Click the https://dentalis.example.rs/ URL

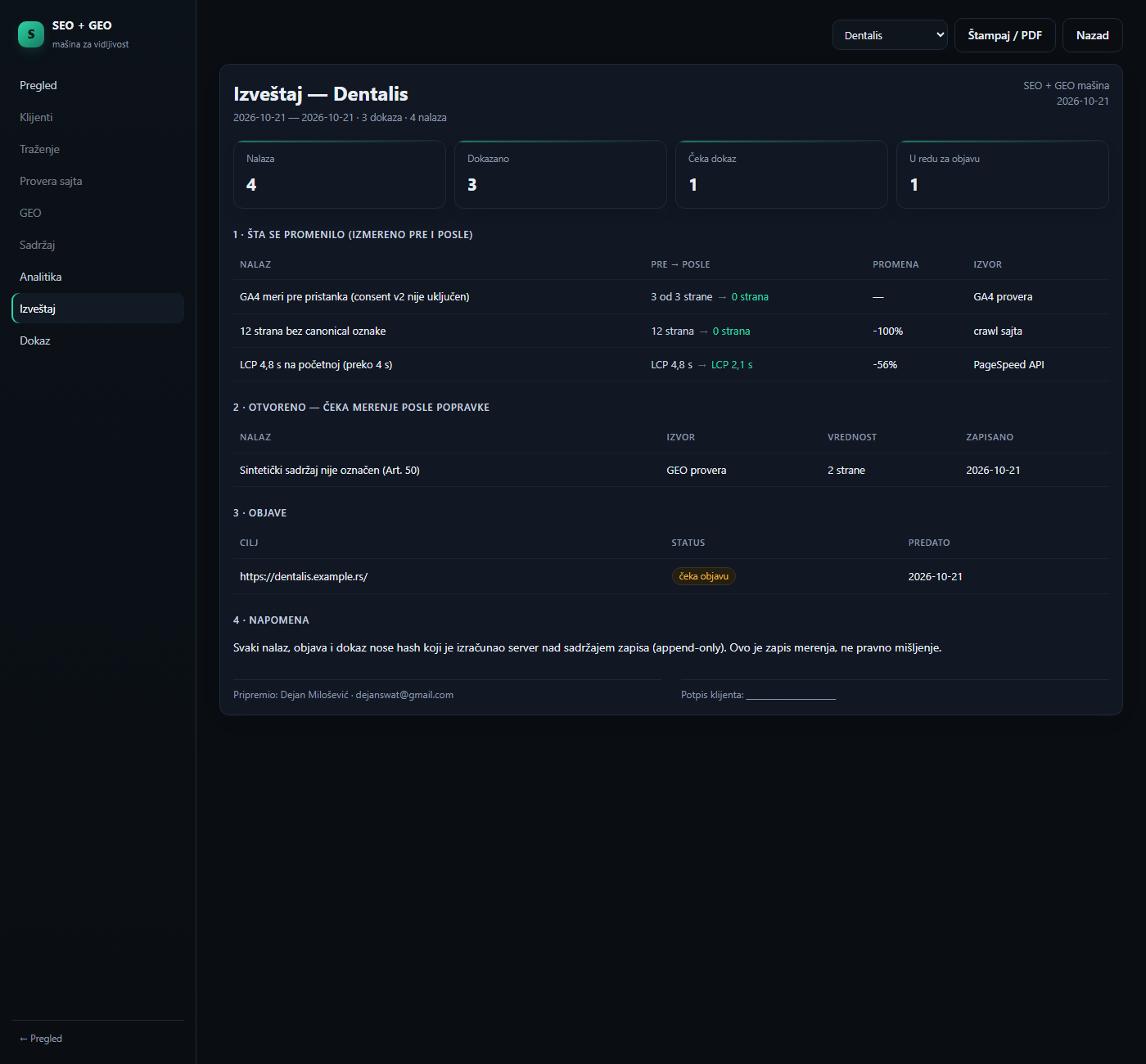[x=304, y=576]
